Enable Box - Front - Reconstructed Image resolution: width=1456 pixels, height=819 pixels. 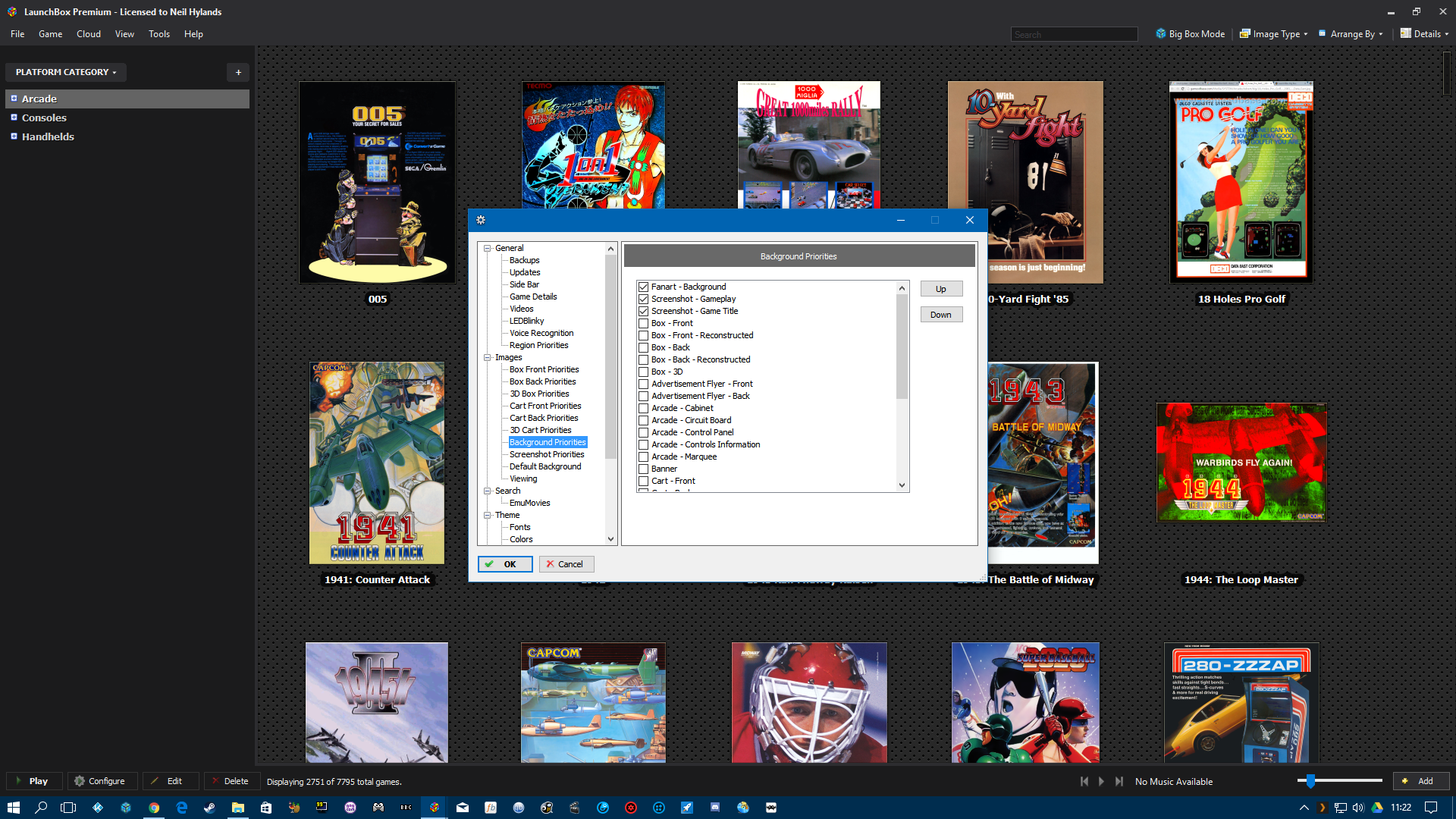(643, 335)
